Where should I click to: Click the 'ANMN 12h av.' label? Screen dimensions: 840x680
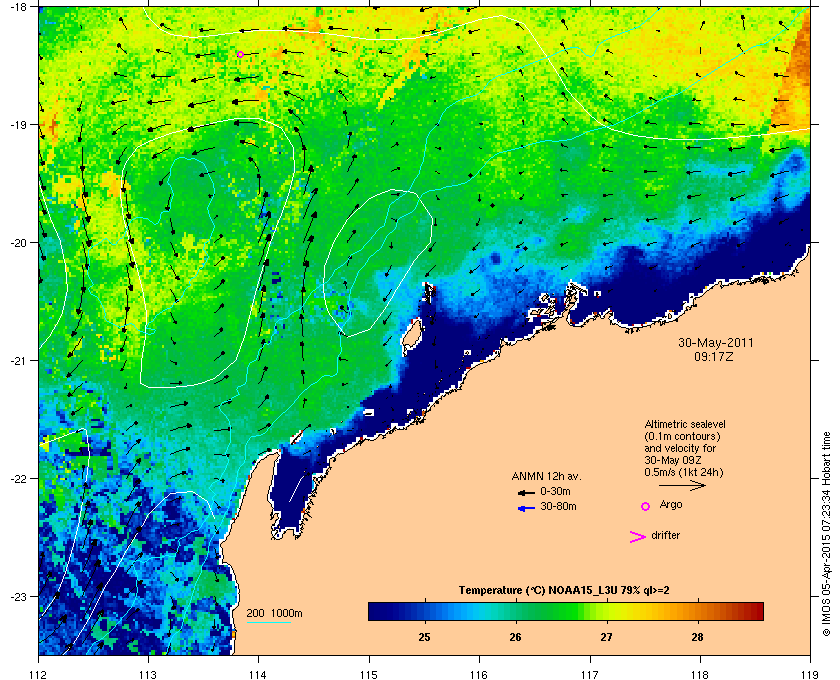coord(546,476)
